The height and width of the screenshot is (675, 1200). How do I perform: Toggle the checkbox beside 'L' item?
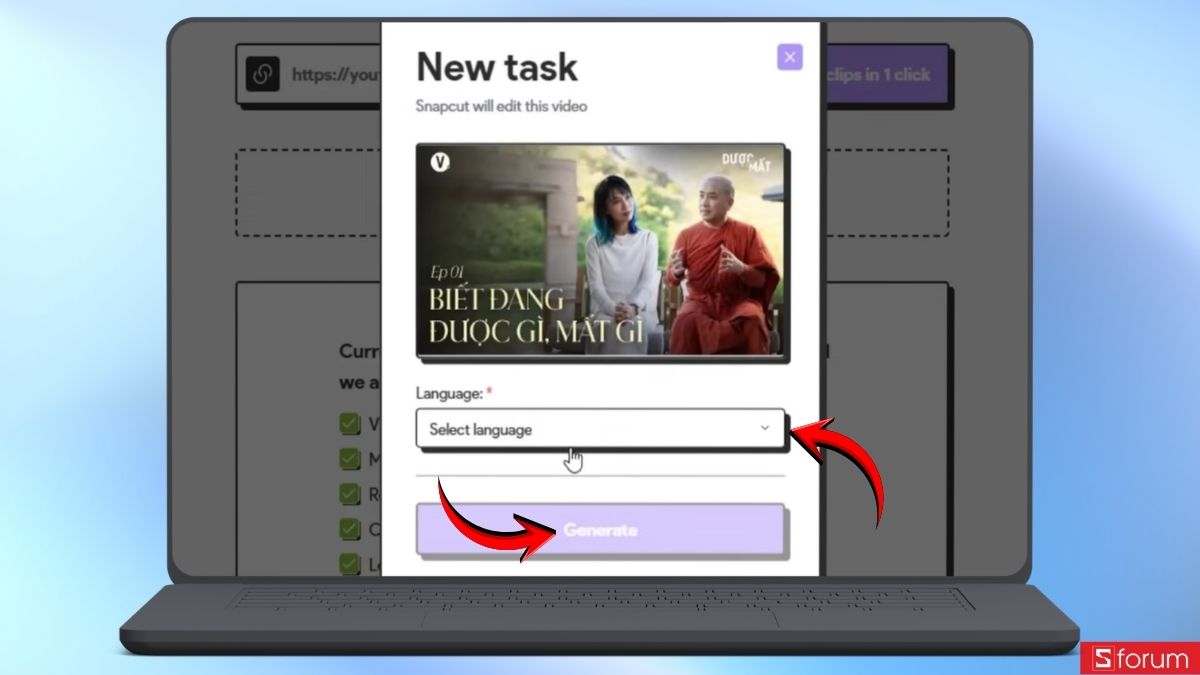point(349,564)
